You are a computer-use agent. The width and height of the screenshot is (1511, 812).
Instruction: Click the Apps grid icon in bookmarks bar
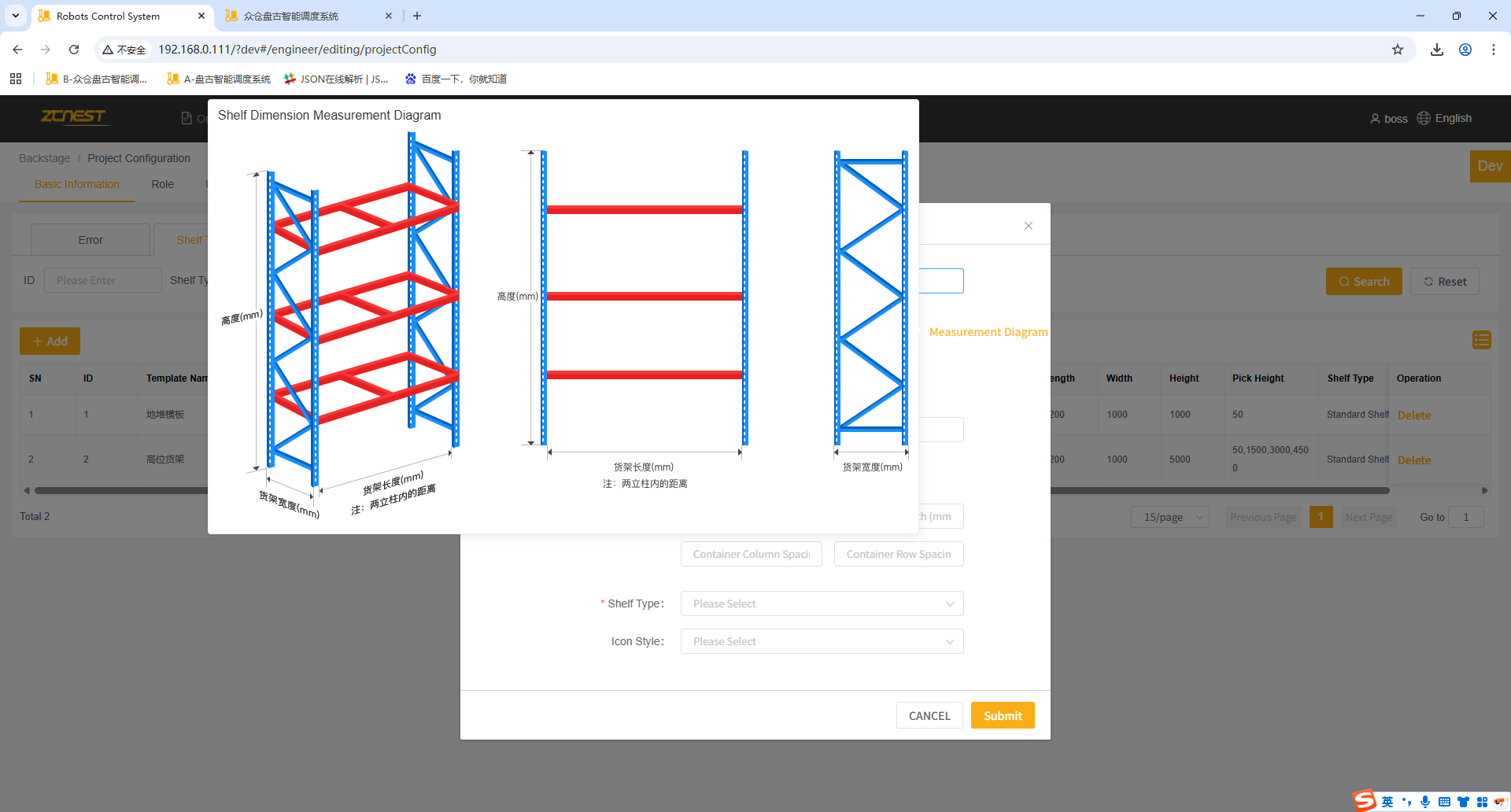(16, 79)
